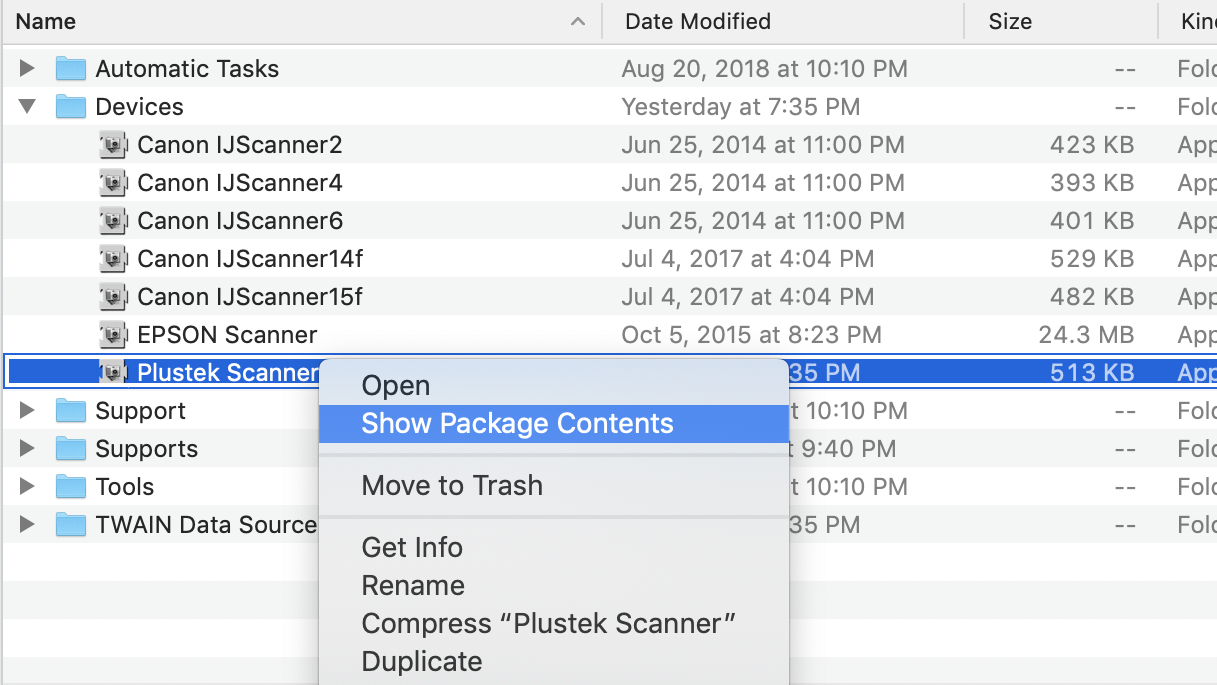Choose Show Package Contents from context menu

[x=517, y=424]
